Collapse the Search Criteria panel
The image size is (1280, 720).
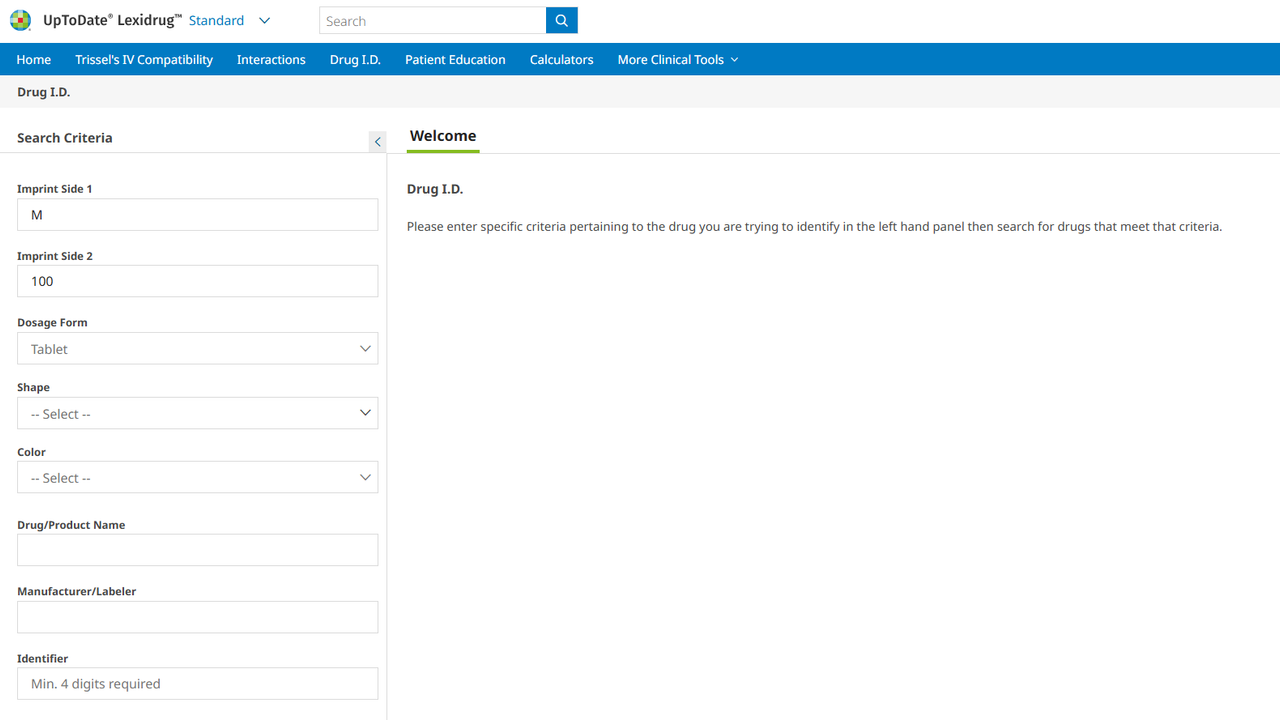click(x=377, y=142)
